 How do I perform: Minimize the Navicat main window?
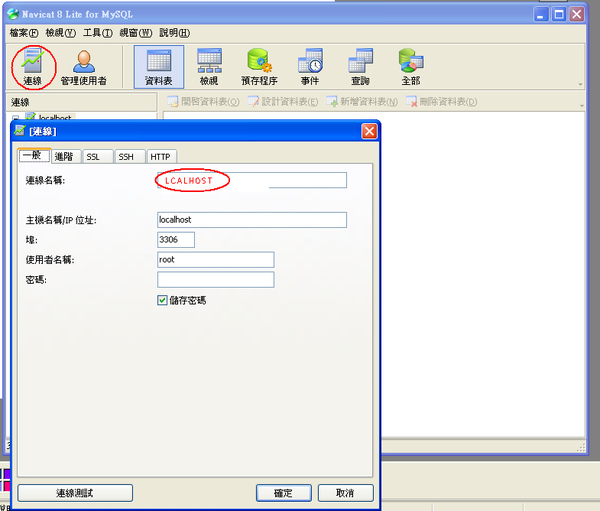541,15
